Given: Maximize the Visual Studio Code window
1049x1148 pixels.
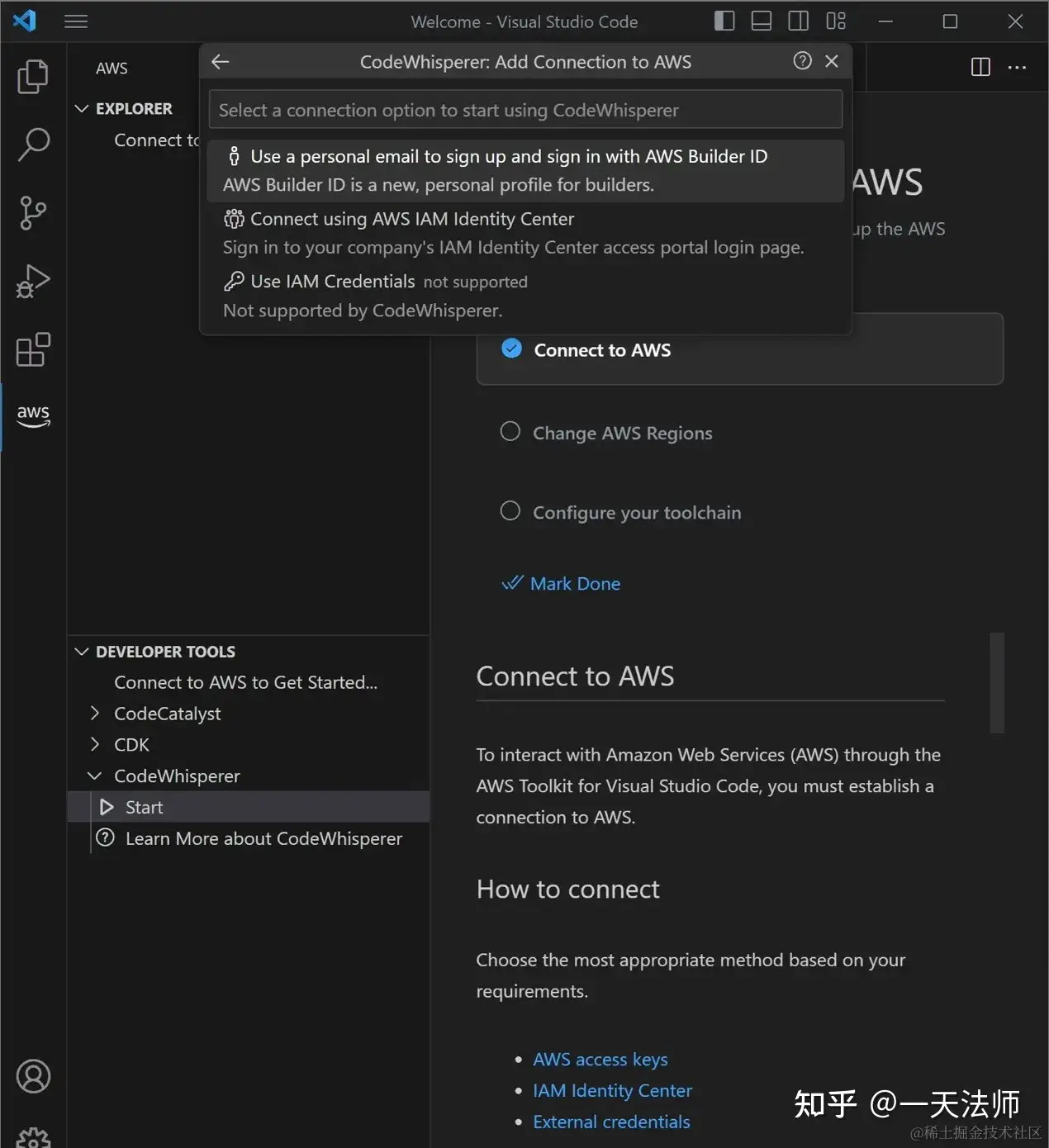Looking at the screenshot, I should (950, 21).
